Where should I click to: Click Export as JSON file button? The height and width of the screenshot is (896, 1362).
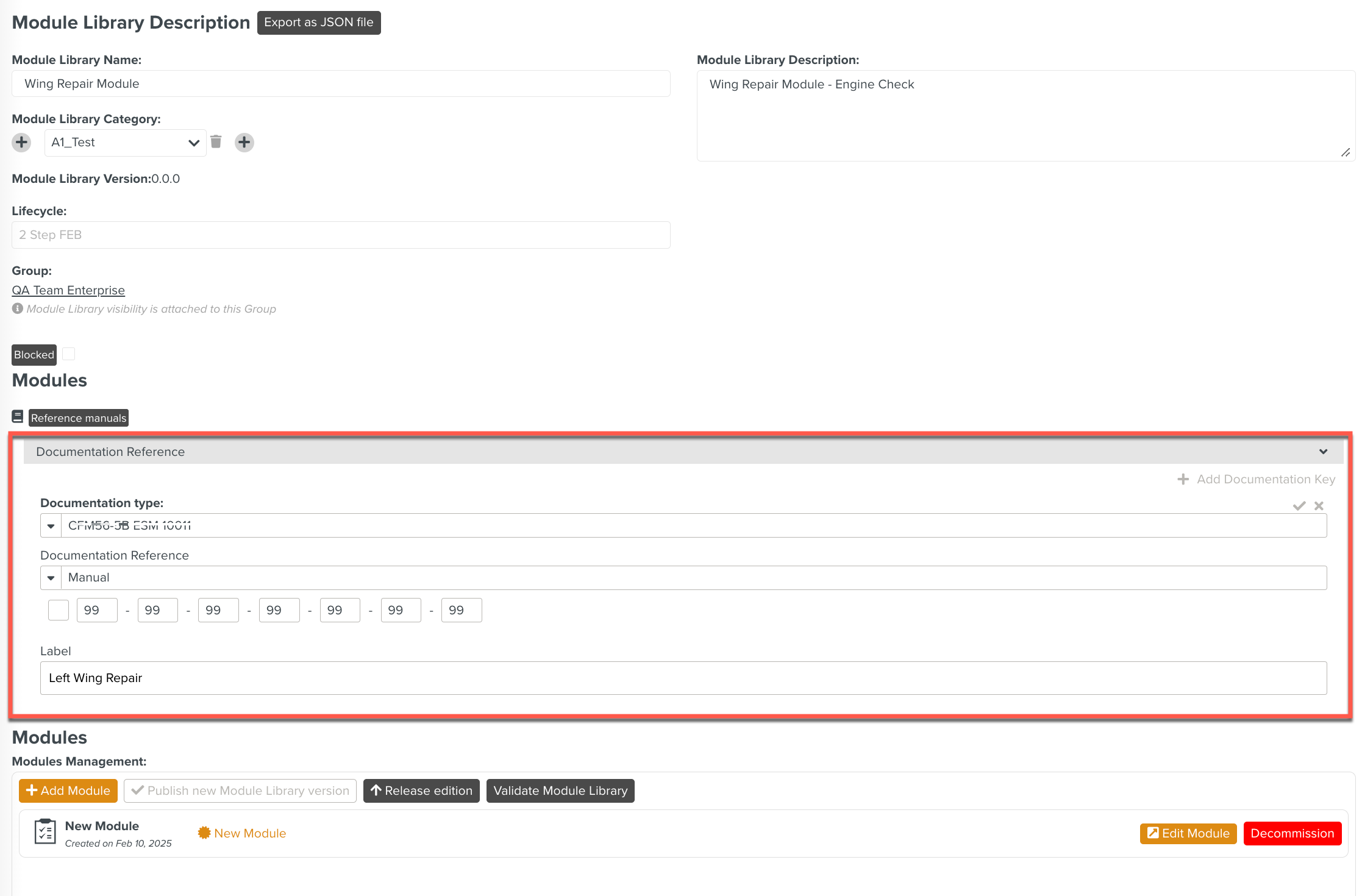pyautogui.click(x=318, y=23)
